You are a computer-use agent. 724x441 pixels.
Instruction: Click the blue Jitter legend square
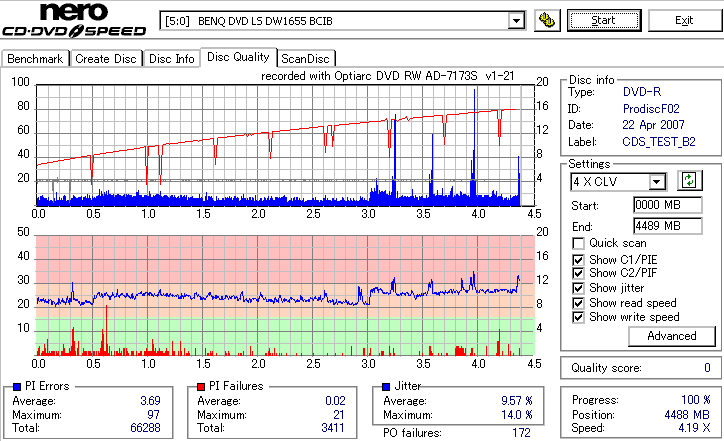point(386,387)
